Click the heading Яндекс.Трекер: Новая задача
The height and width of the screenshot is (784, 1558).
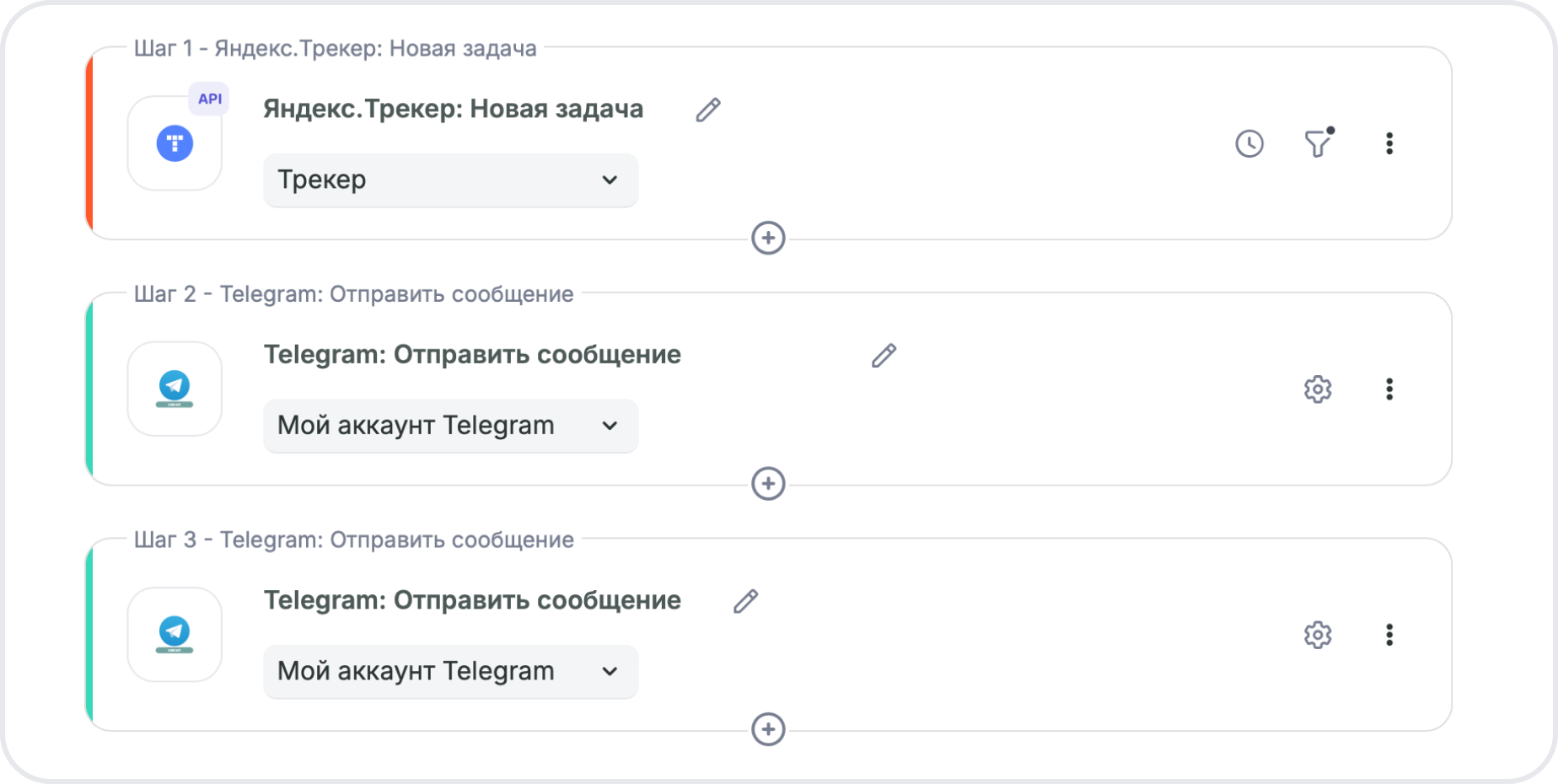tap(454, 110)
